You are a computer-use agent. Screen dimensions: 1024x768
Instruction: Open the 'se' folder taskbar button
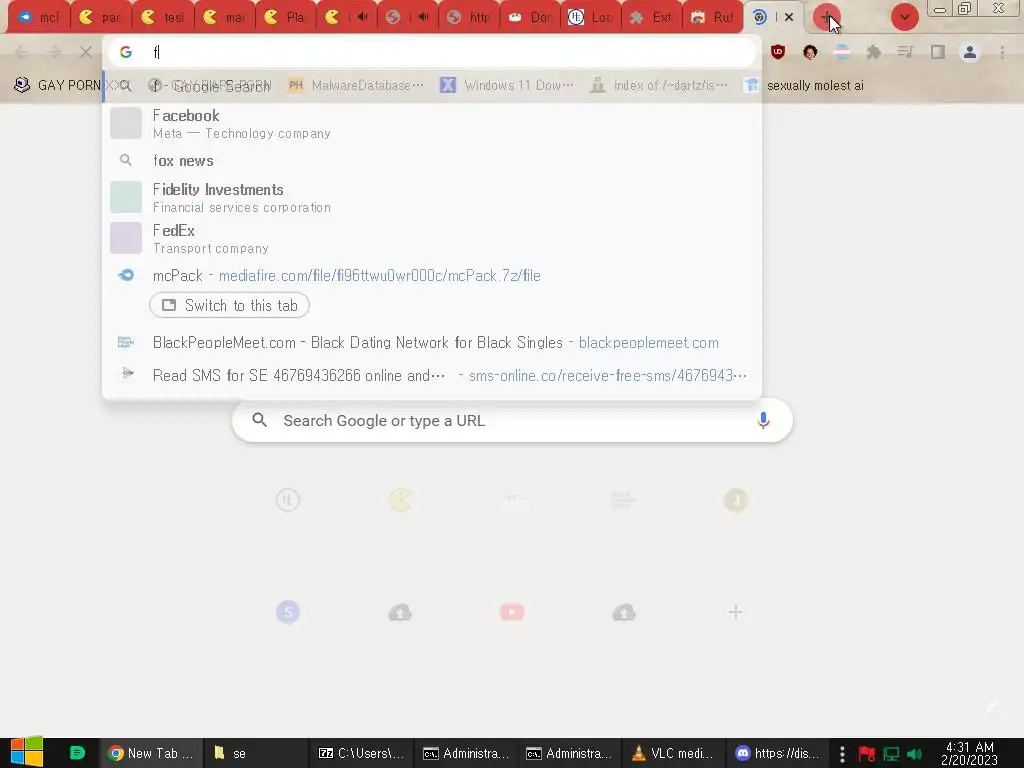(x=255, y=753)
